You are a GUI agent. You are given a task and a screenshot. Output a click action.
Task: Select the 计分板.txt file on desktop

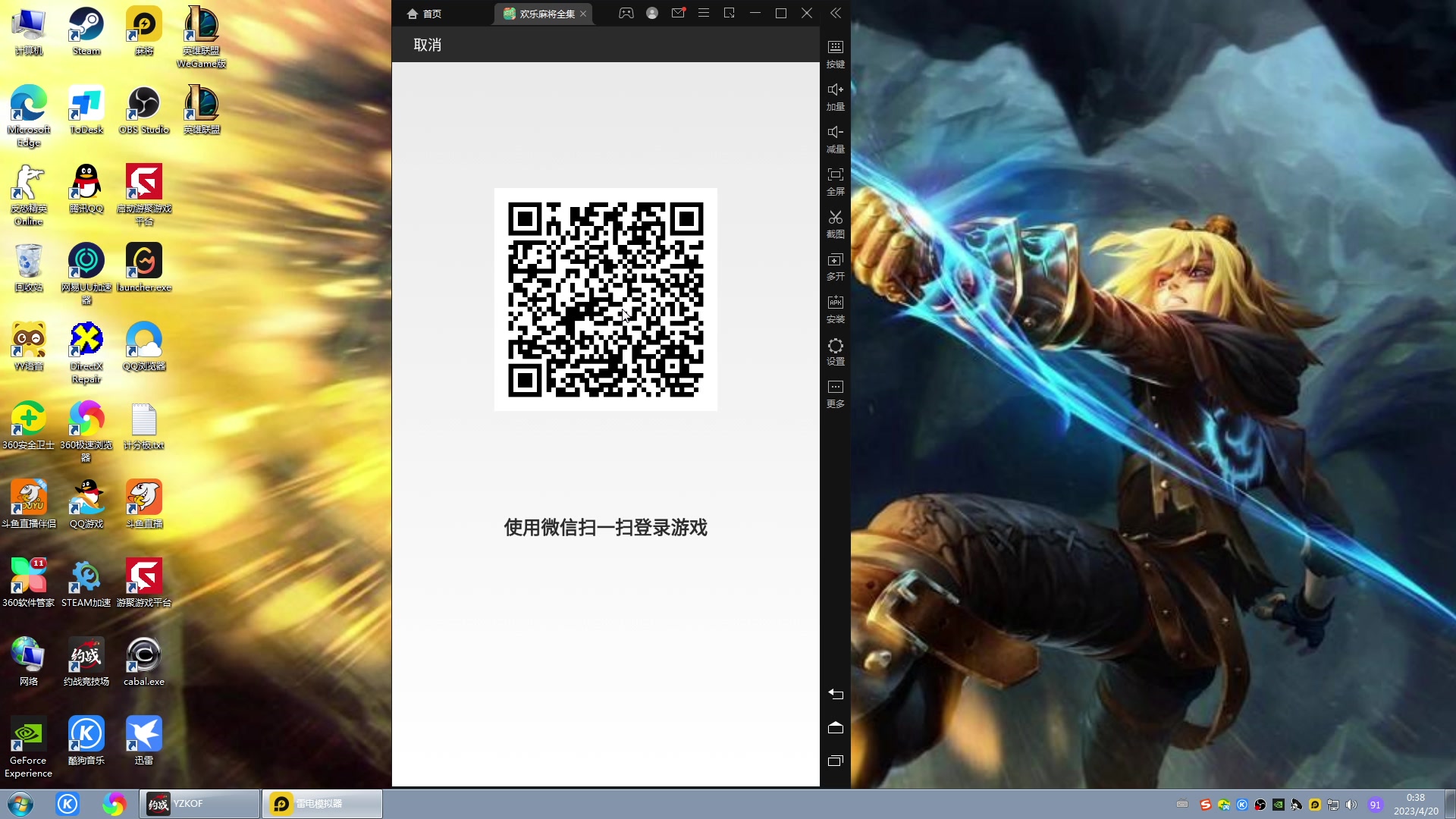(144, 425)
